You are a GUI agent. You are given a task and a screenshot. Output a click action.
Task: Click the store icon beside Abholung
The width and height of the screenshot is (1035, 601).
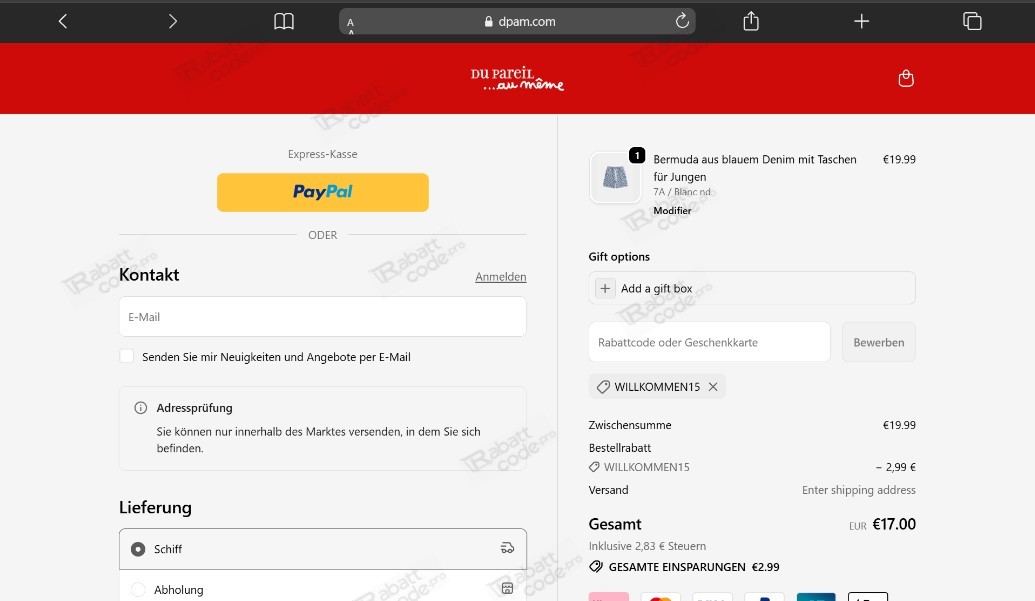[x=507, y=588]
